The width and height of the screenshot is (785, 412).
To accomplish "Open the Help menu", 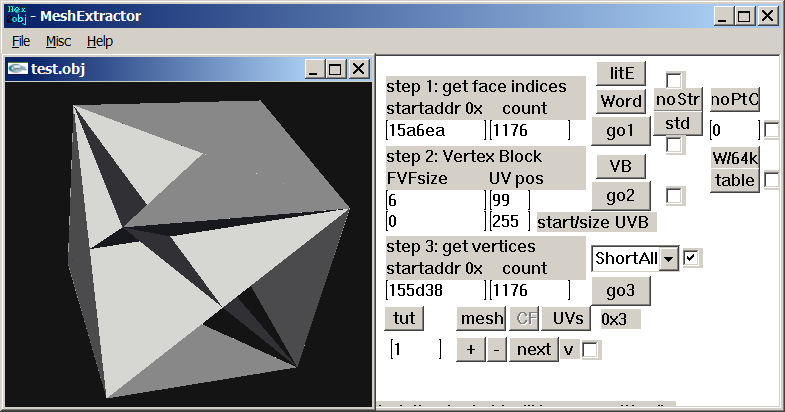I will click(x=100, y=41).
